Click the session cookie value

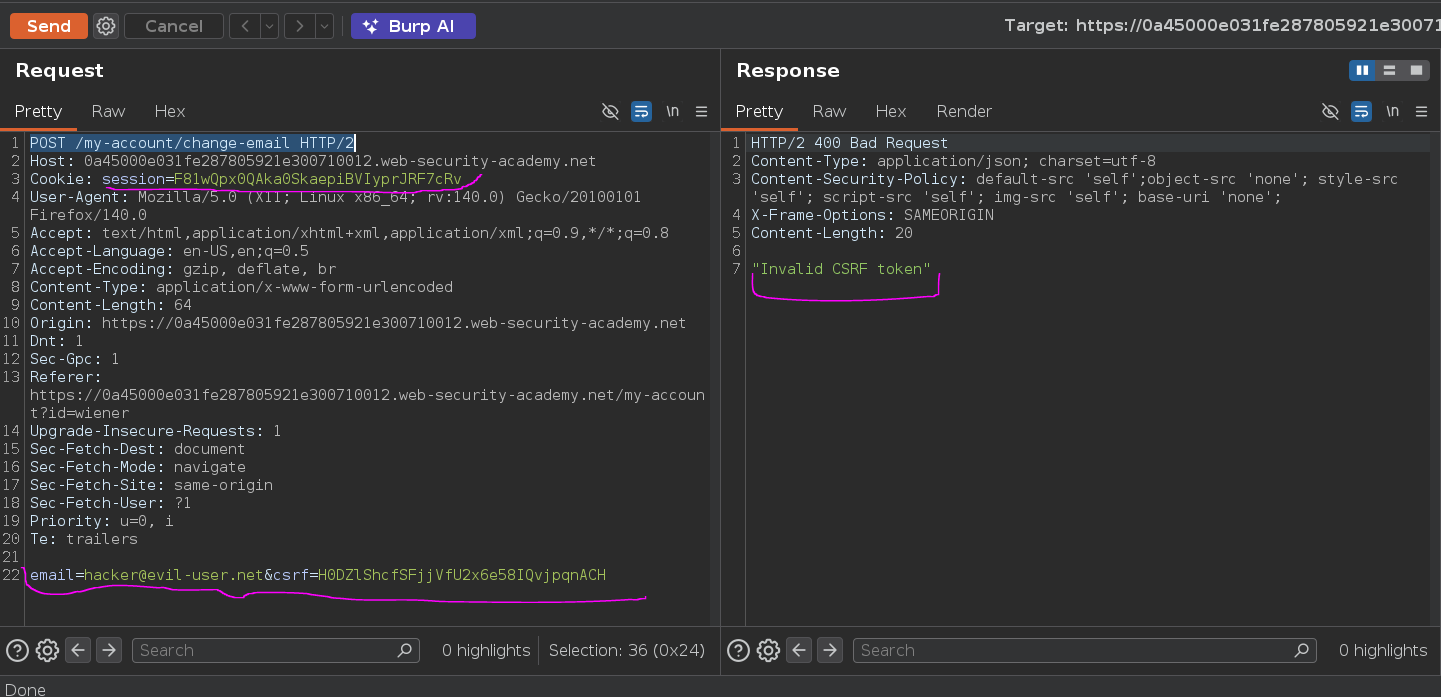(318, 179)
